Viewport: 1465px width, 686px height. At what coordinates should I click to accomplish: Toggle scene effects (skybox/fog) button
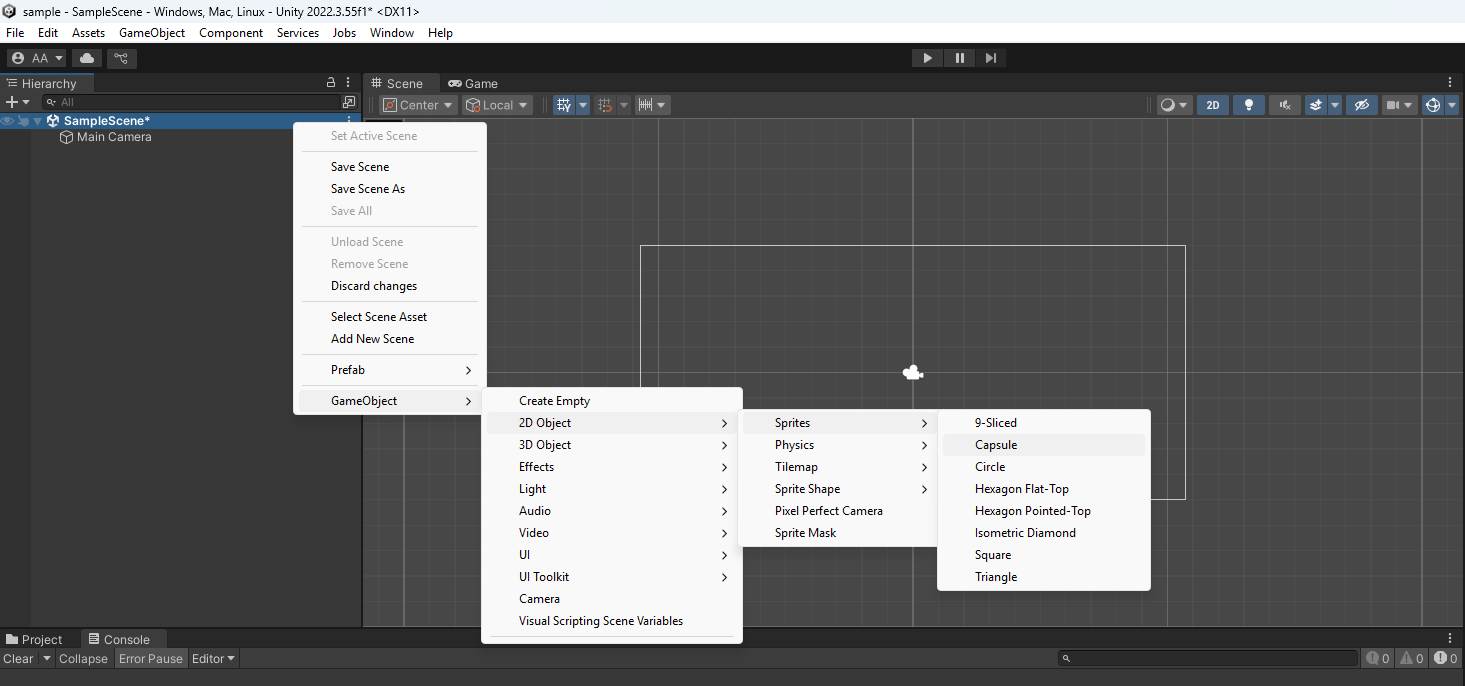[x=1316, y=105]
